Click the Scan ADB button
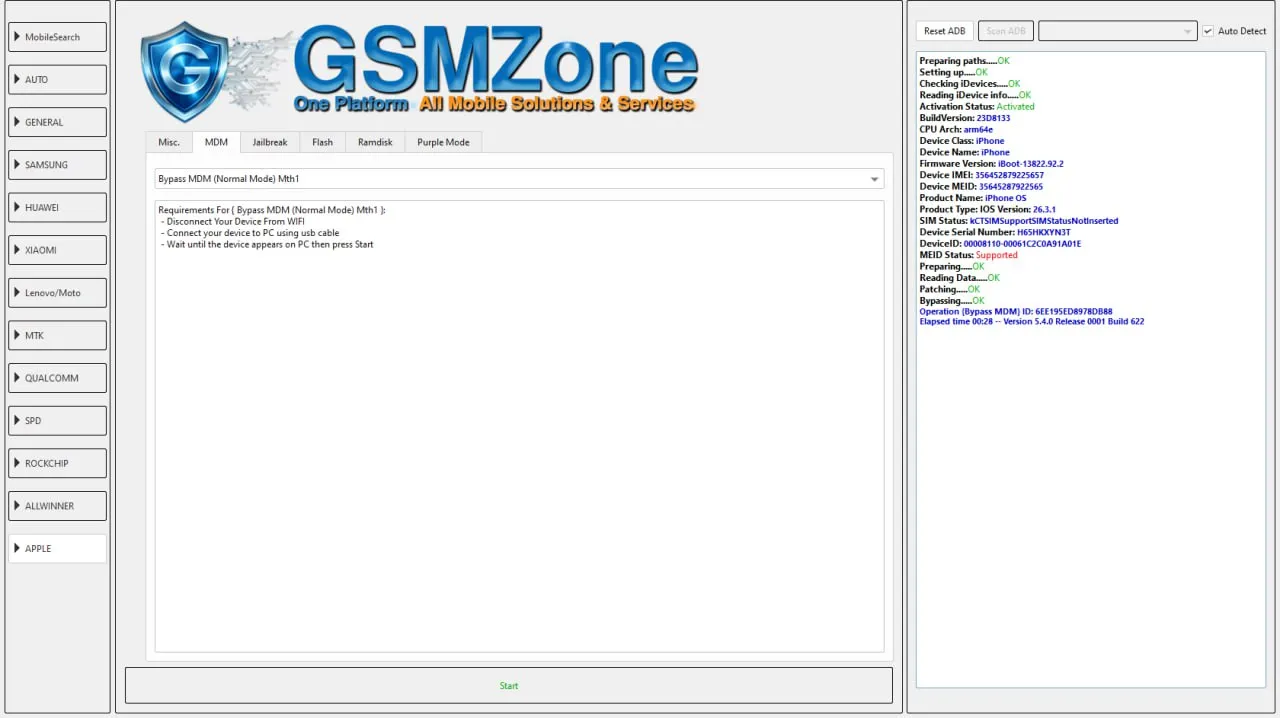The width and height of the screenshot is (1280, 718). pyautogui.click(x=1005, y=31)
